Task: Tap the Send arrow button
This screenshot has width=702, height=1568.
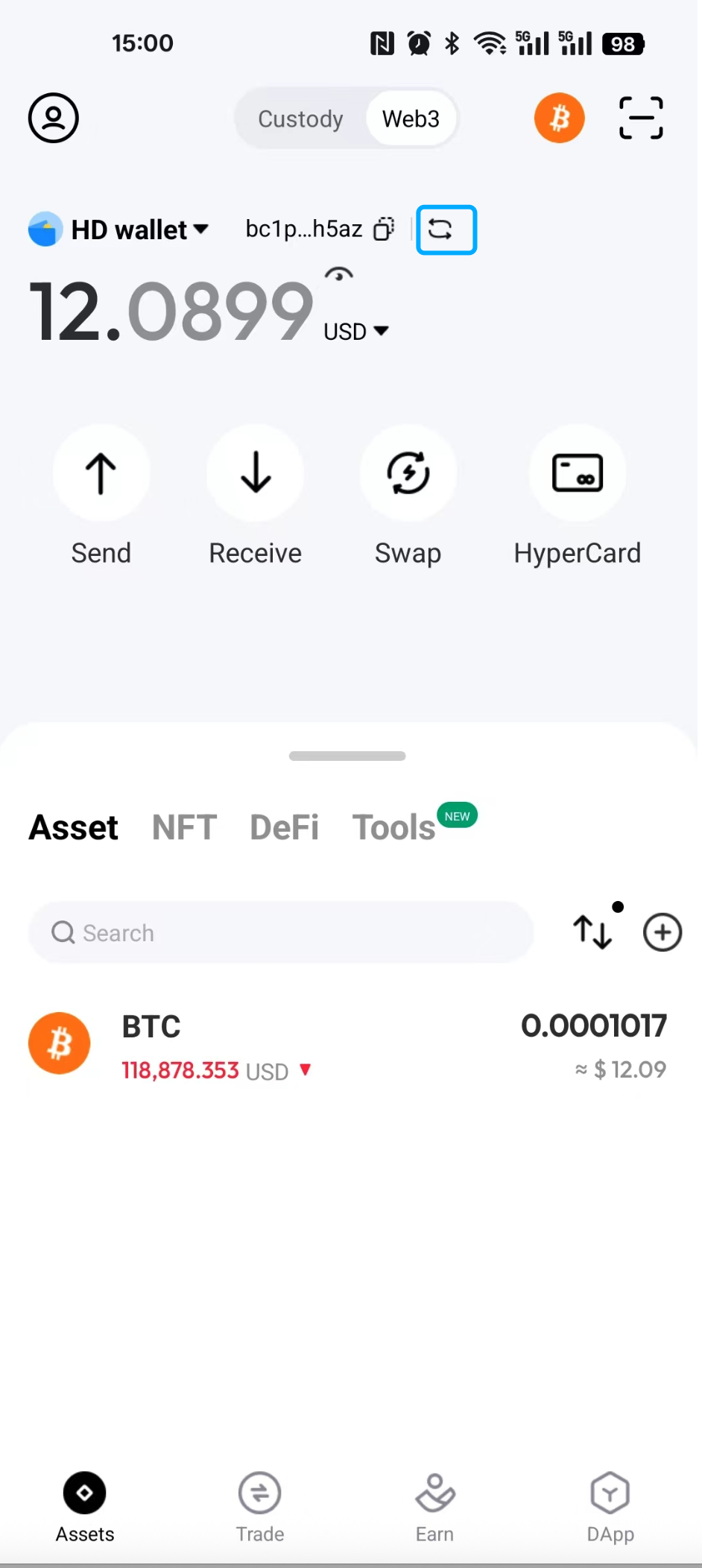Action: (x=101, y=473)
